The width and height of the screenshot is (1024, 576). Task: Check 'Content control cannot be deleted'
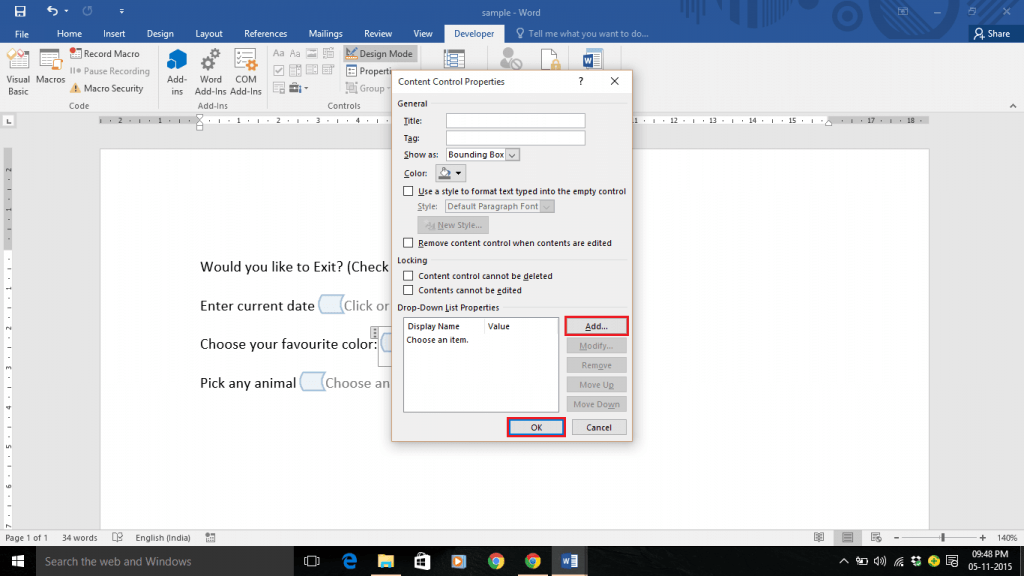(408, 276)
